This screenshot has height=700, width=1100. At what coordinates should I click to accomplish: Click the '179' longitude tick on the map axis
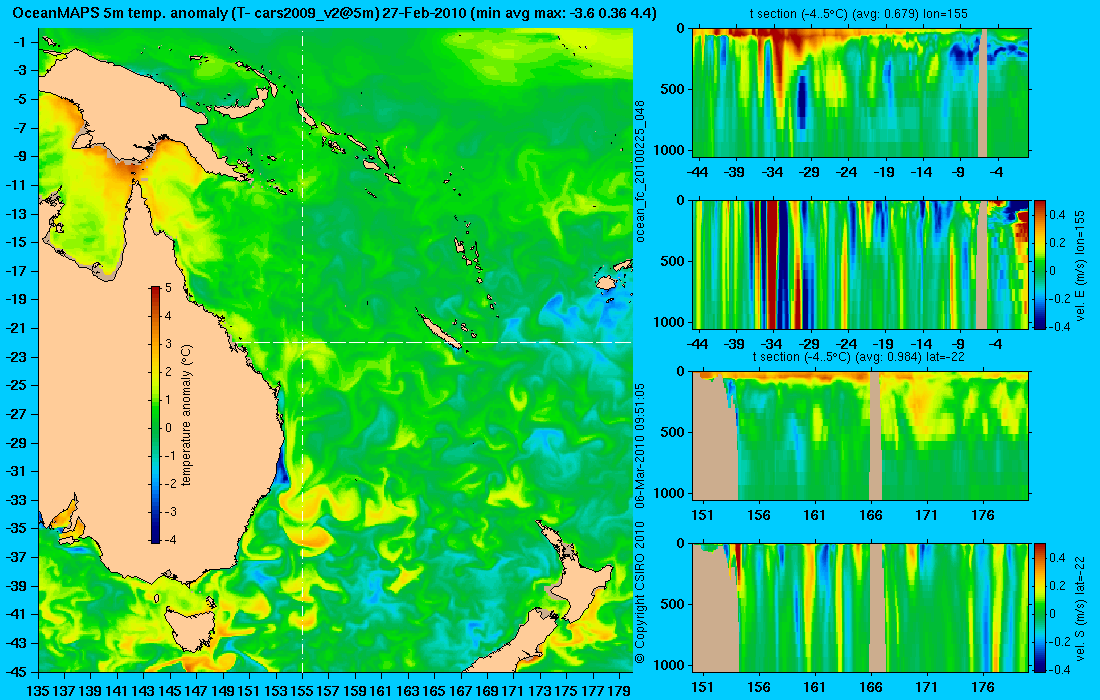pyautogui.click(x=619, y=691)
